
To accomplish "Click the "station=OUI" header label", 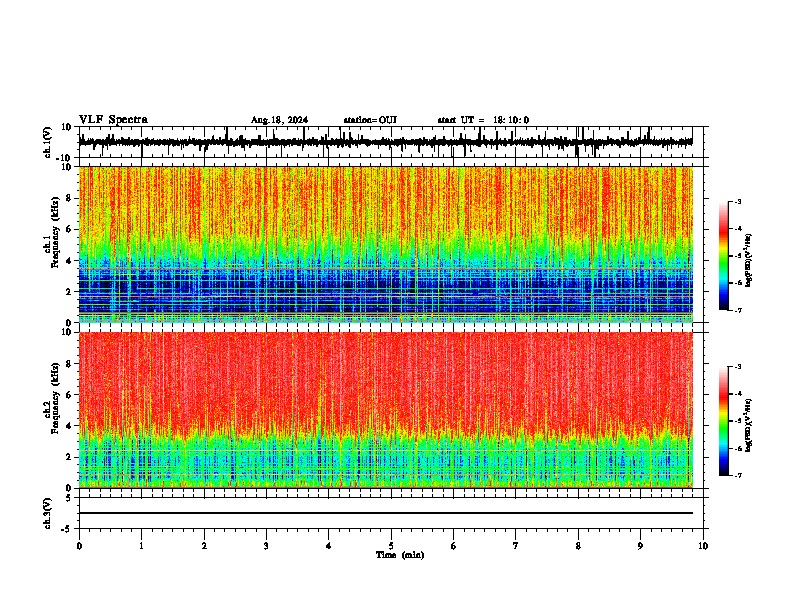I will point(370,120).
